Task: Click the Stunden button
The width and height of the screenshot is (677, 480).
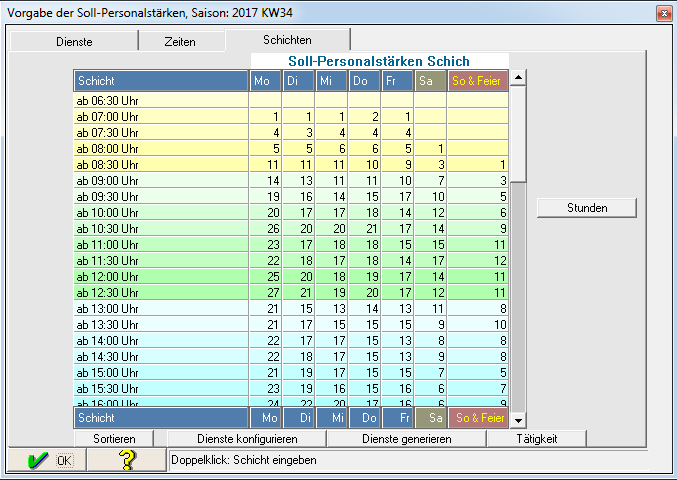Action: coord(586,208)
